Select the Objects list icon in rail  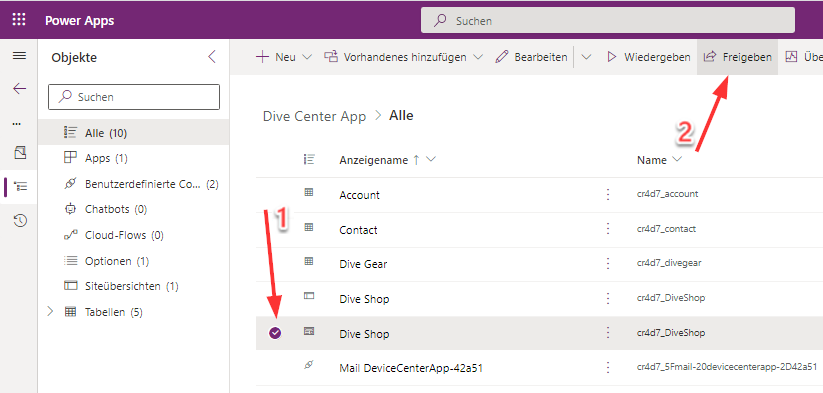tap(20, 186)
